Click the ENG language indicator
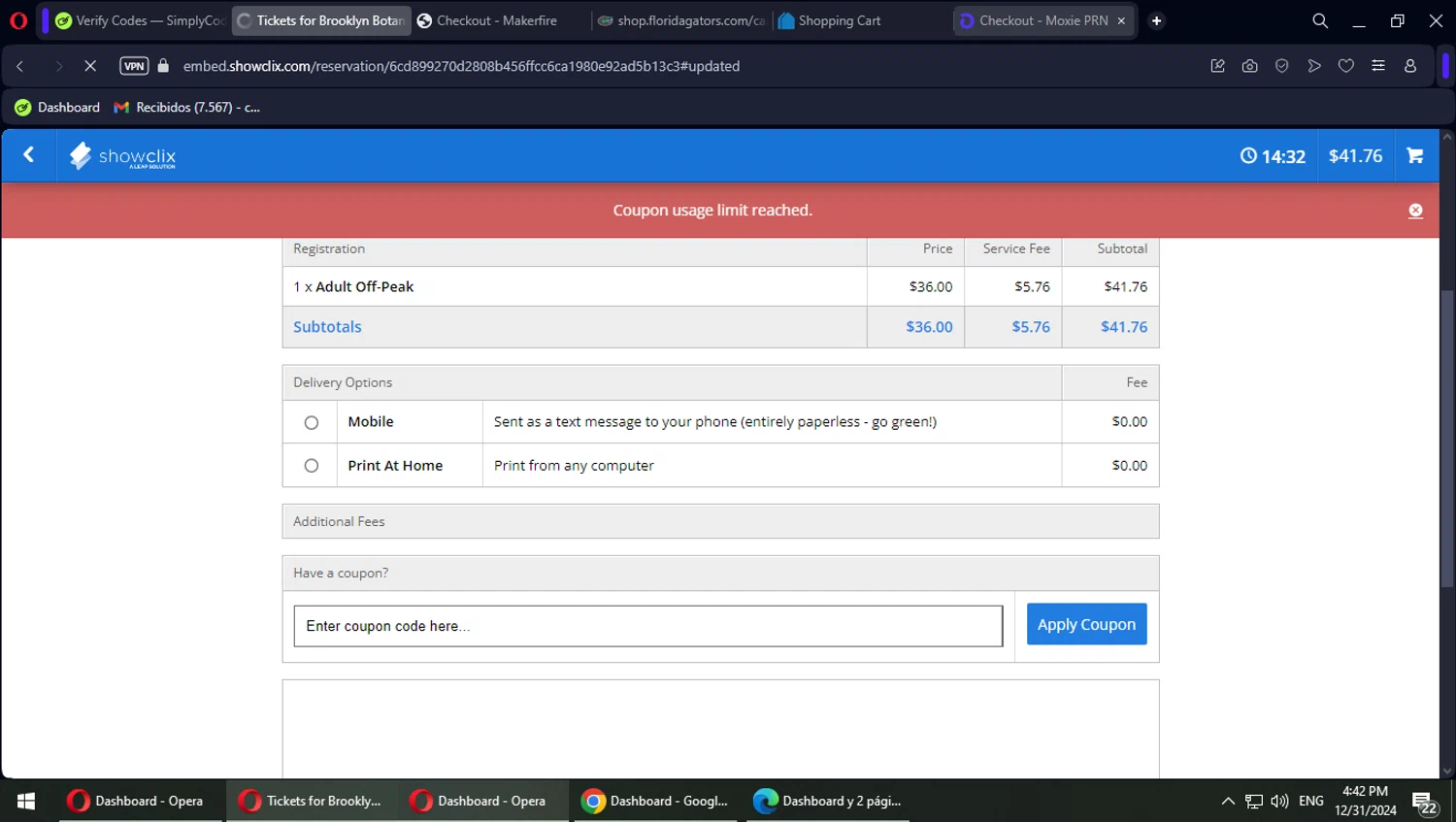Screen dimensions: 1456x822 [1311, 801]
